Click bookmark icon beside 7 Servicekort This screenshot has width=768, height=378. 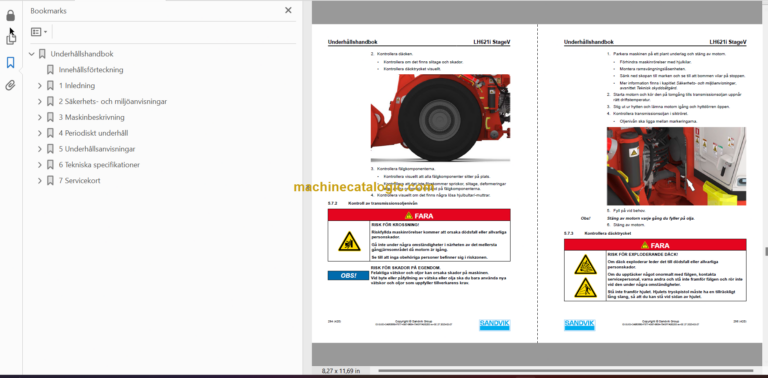(50, 181)
